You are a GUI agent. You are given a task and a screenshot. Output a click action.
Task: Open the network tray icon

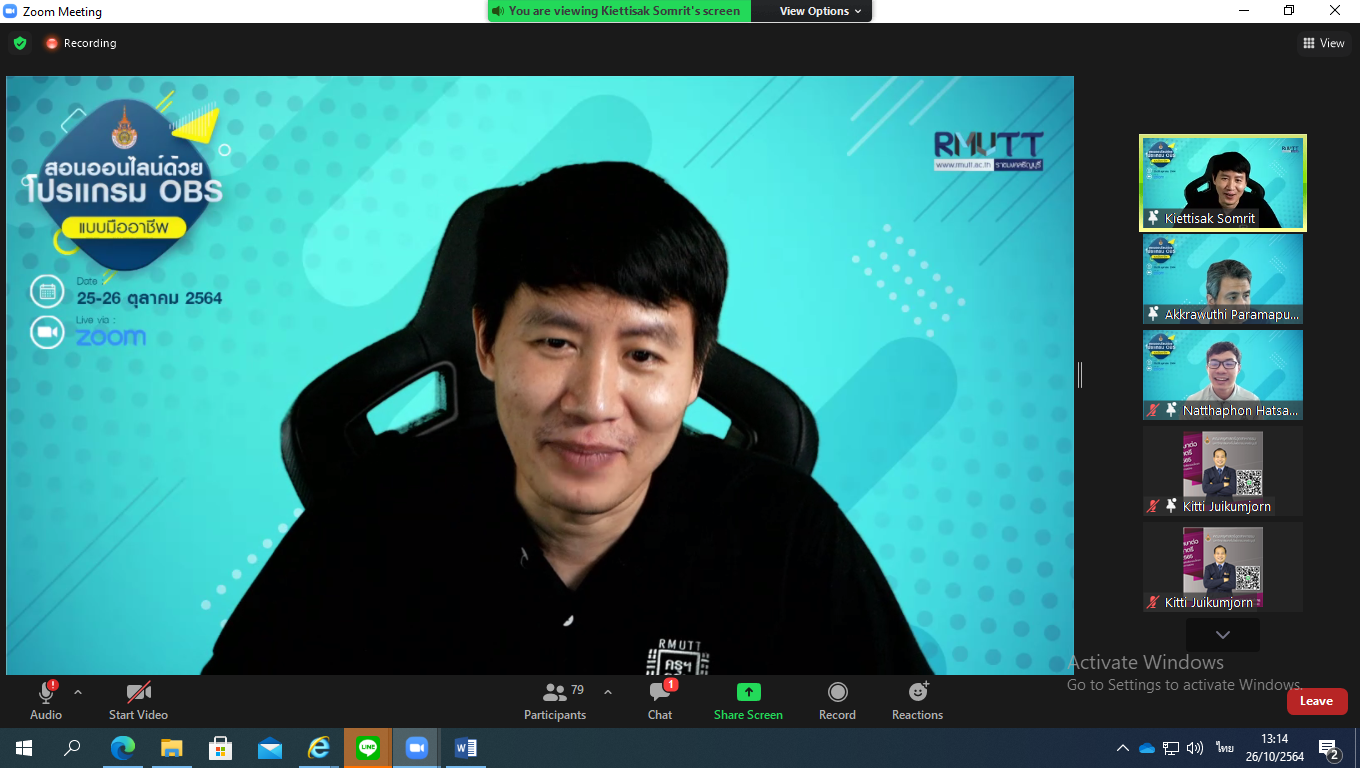[1171, 748]
